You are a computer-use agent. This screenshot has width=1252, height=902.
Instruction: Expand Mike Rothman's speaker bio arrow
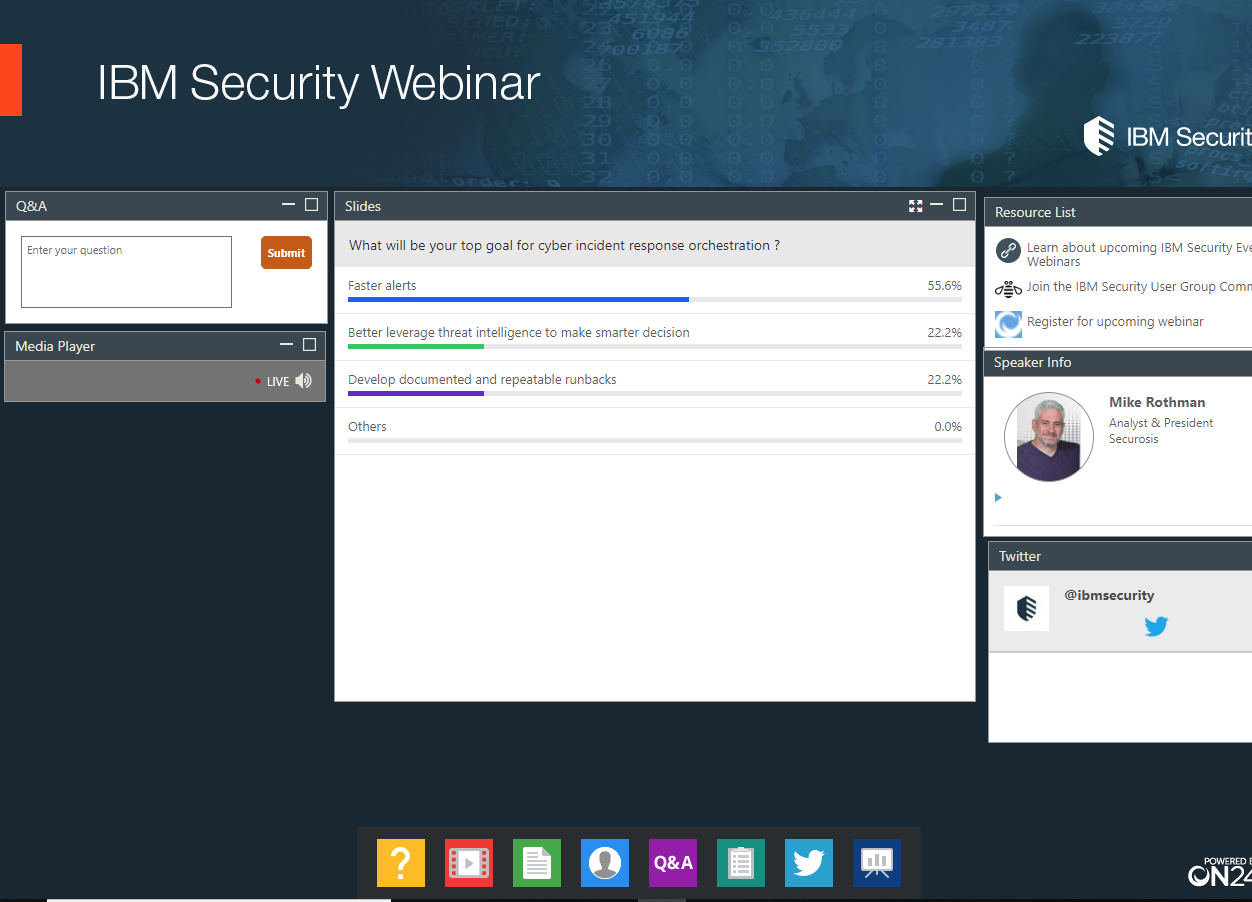pos(998,497)
